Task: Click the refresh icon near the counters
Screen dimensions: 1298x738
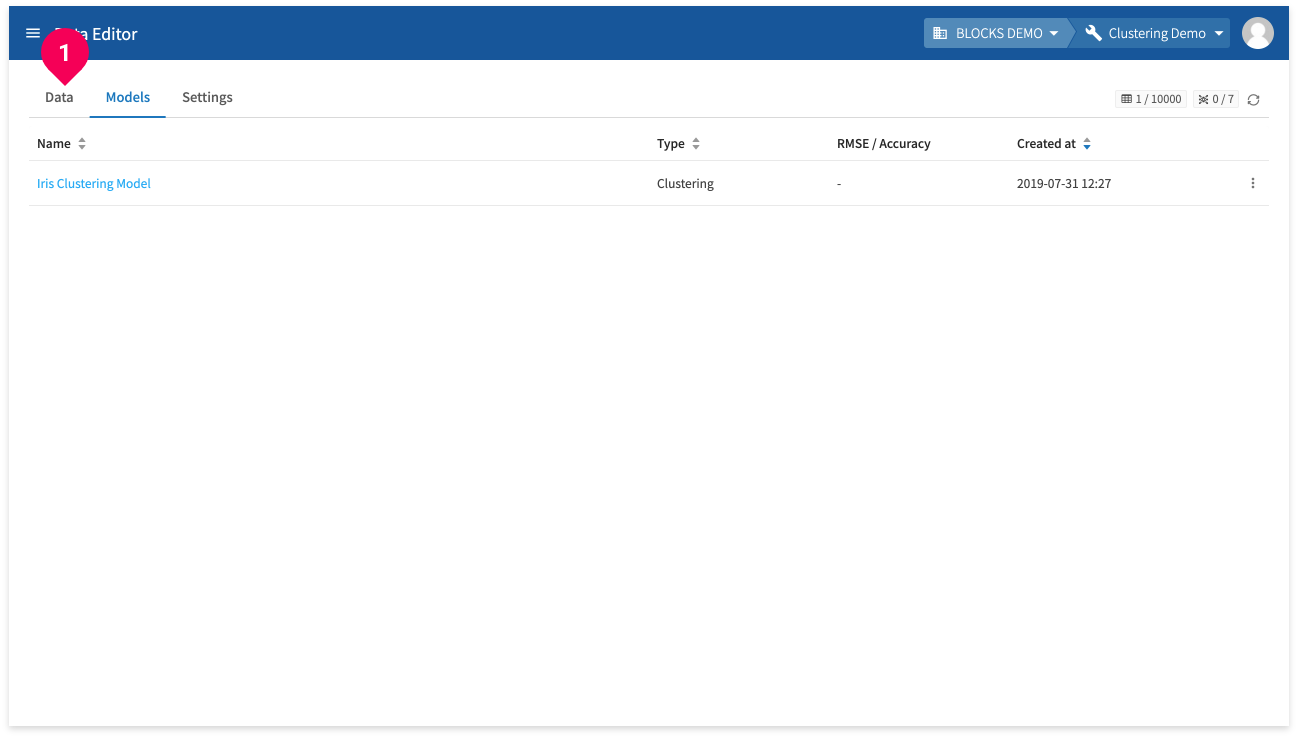Action: [x=1253, y=99]
